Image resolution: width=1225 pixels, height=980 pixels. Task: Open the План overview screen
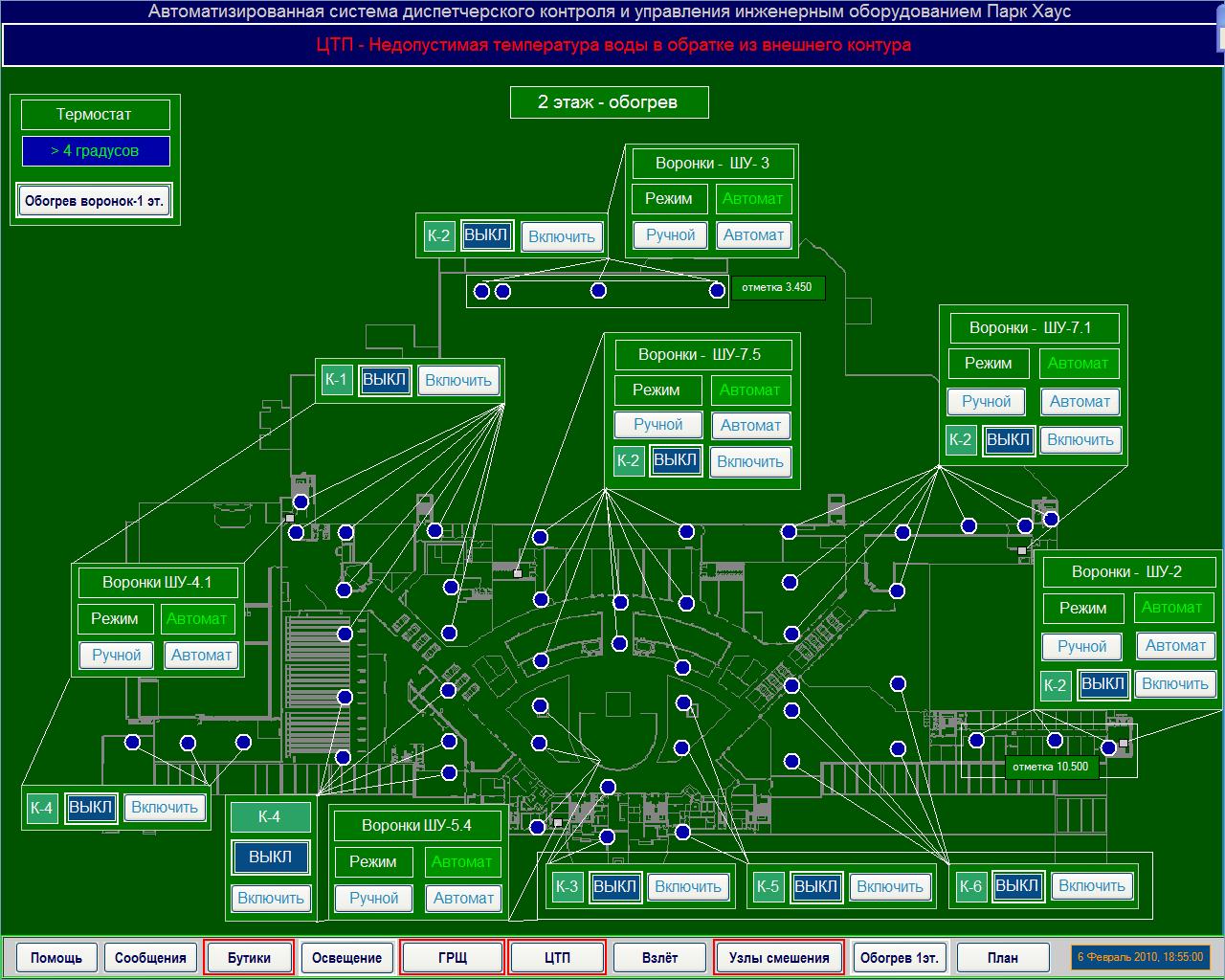[x=1002, y=957]
